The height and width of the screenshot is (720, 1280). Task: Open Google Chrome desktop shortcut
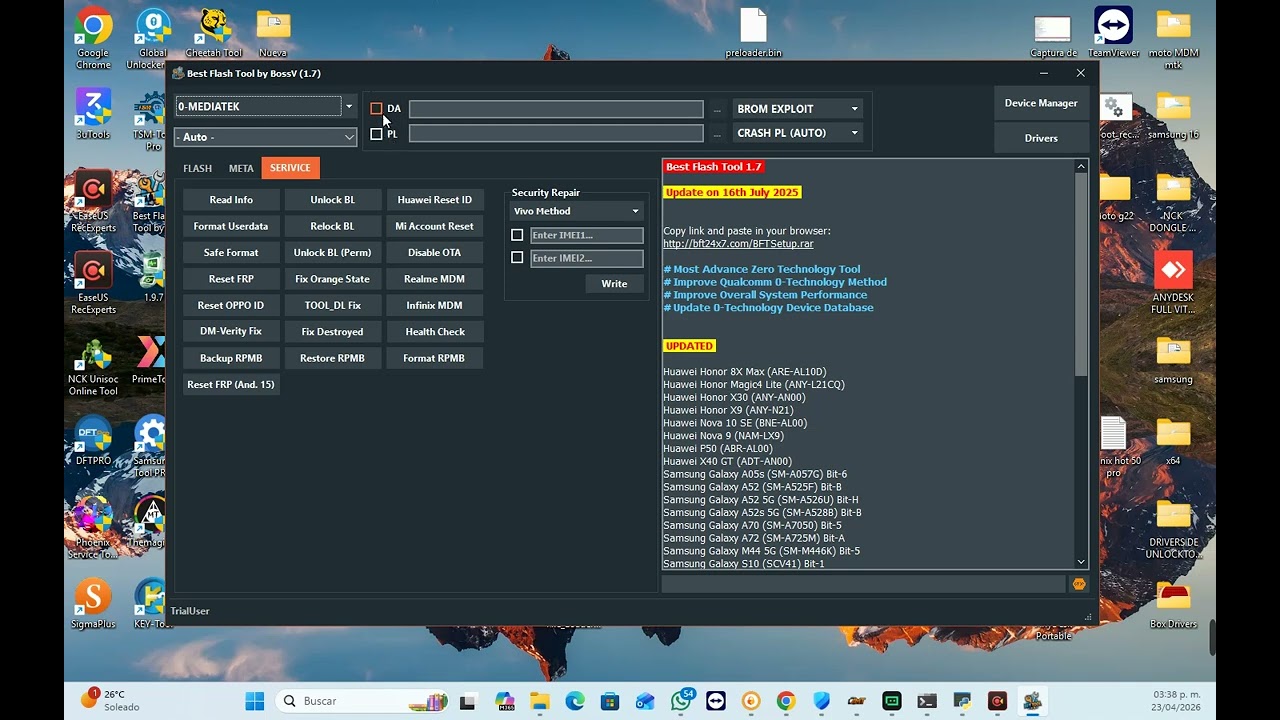pyautogui.click(x=93, y=38)
